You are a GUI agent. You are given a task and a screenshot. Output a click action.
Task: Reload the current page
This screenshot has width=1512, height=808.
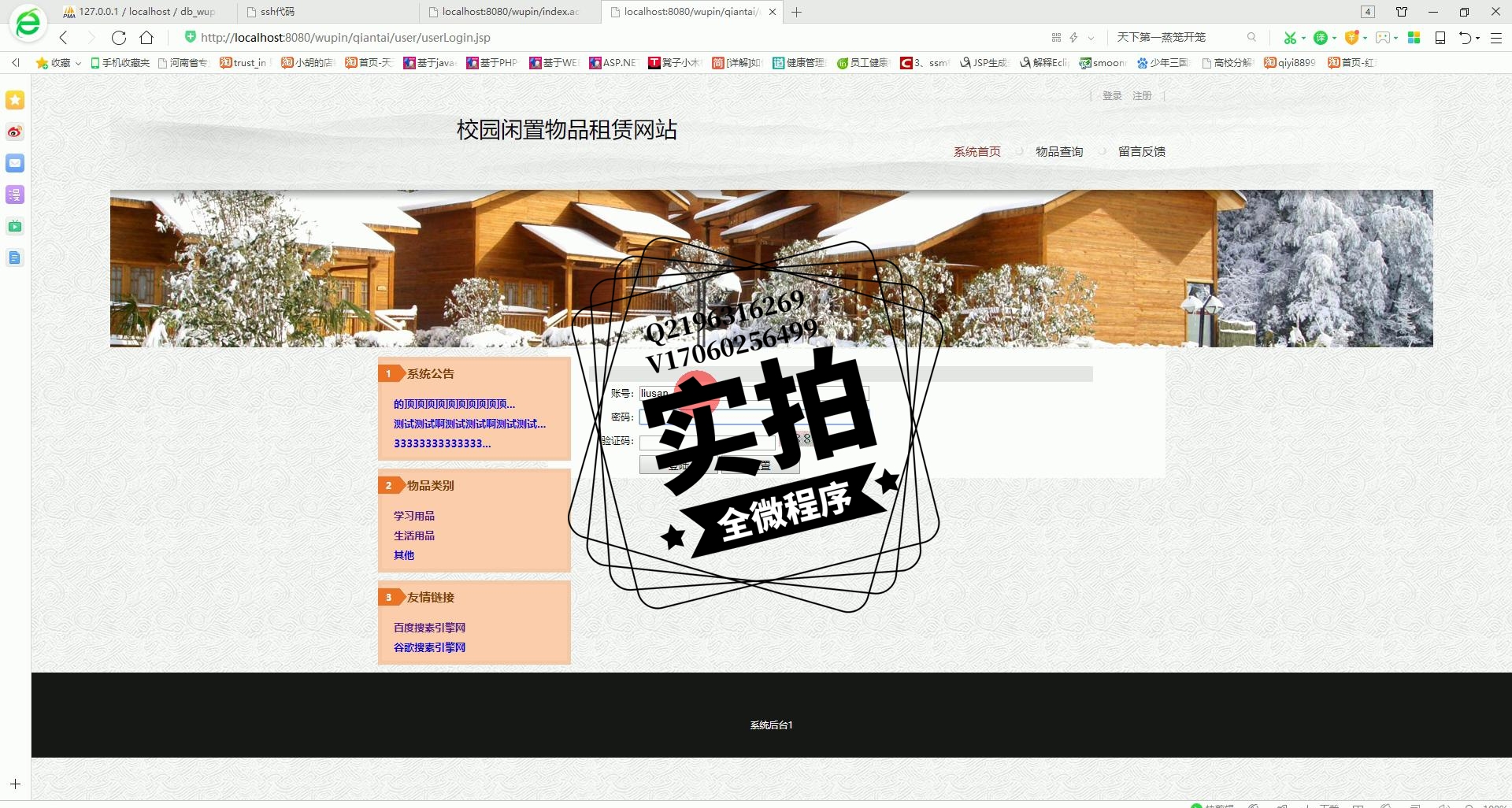click(119, 37)
